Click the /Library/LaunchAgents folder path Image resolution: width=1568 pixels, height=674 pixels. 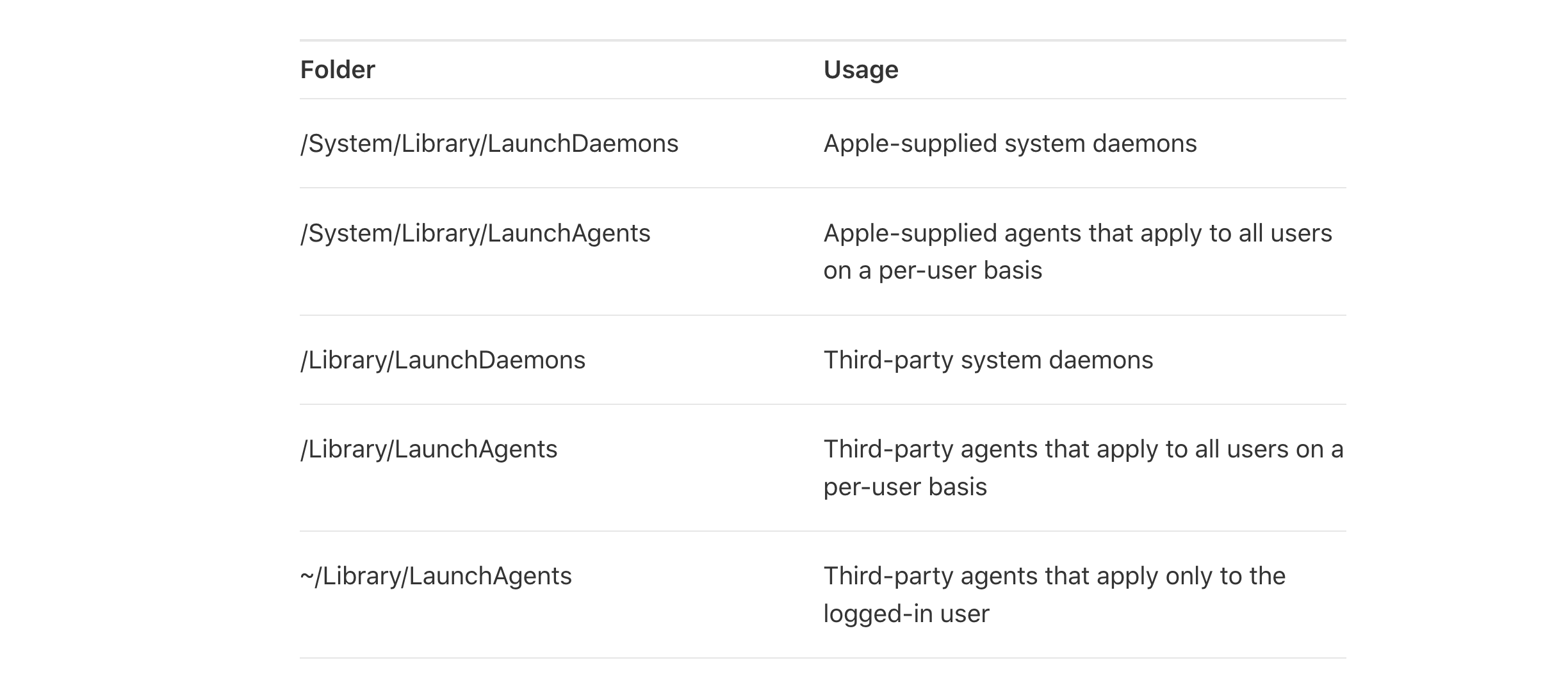coord(429,449)
